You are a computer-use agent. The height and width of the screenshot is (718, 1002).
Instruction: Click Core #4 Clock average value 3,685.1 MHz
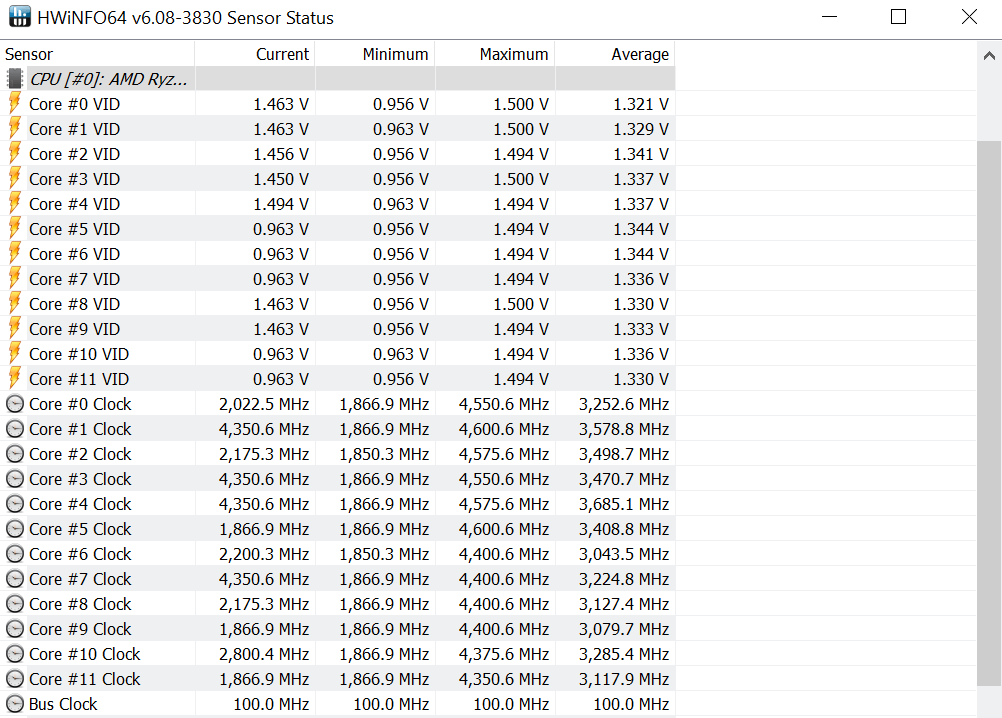[x=624, y=504]
